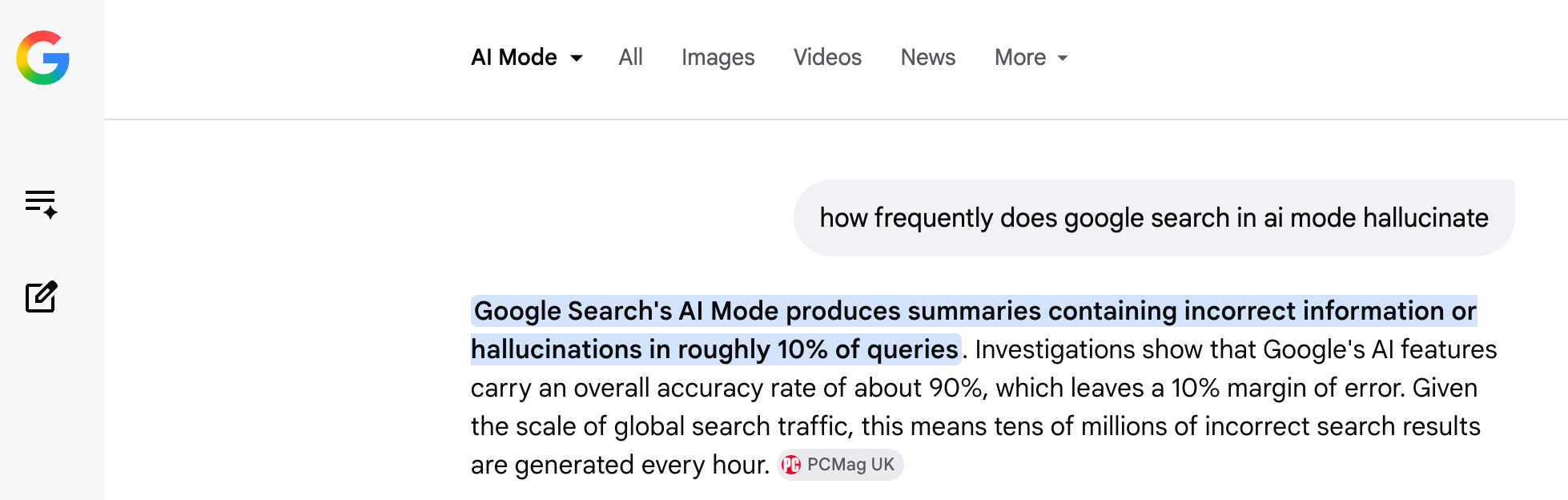Image resolution: width=1568 pixels, height=500 pixels.
Task: Click the PCMag logo in citation chip
Action: 791,465
